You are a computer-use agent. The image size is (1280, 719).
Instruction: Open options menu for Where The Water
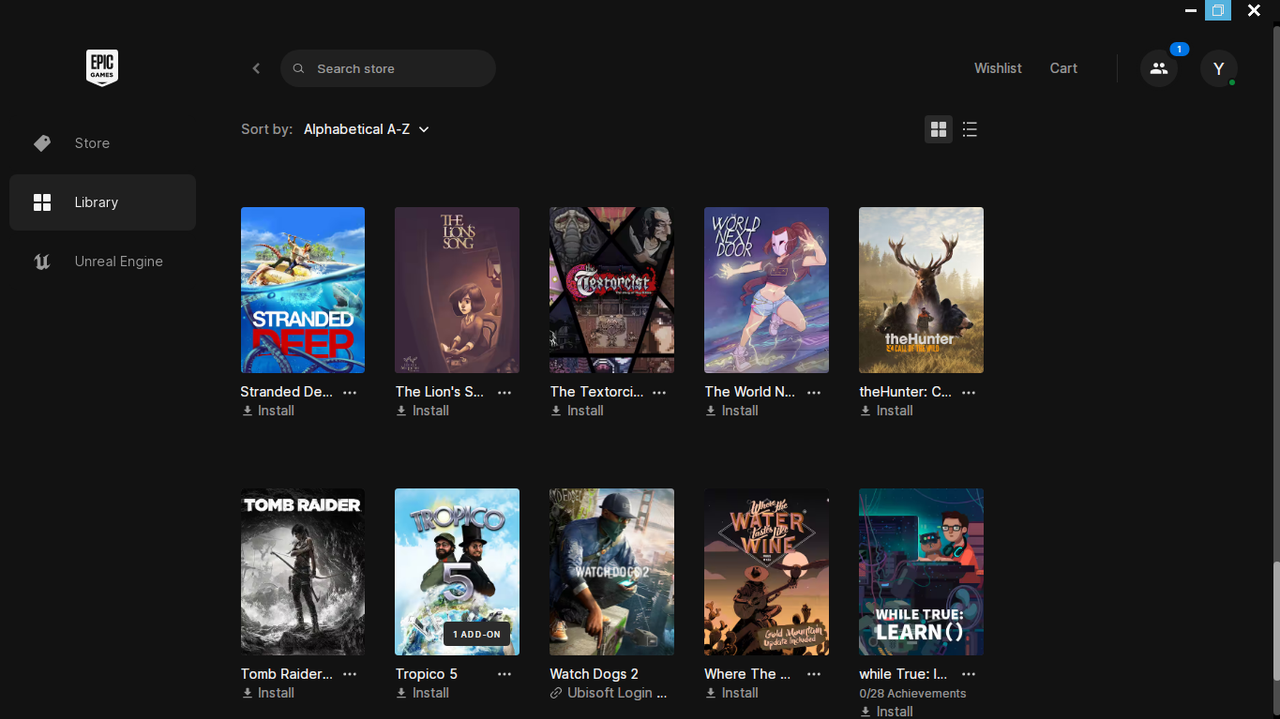coord(814,675)
